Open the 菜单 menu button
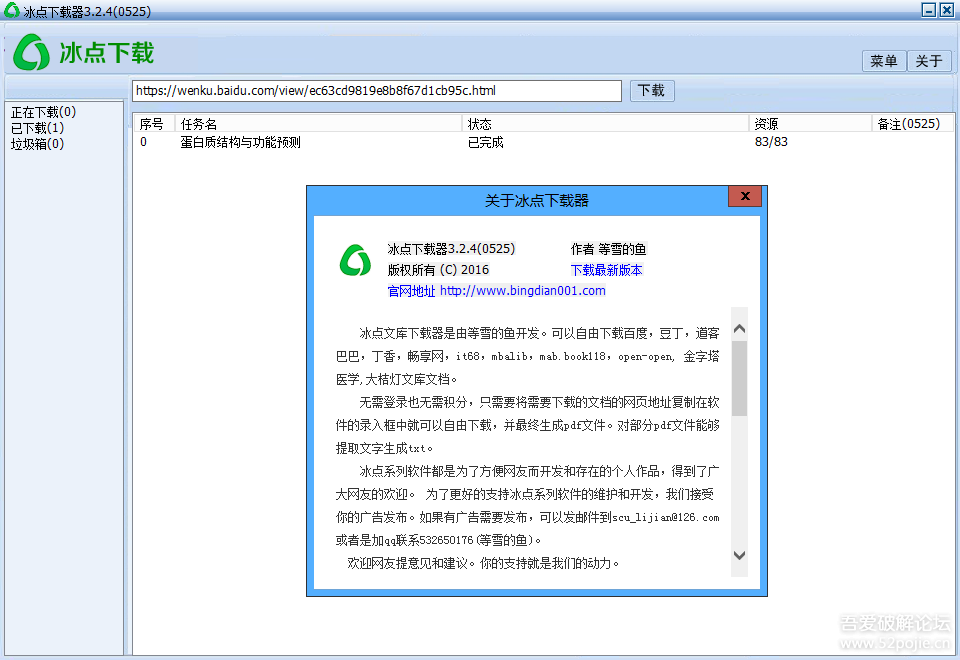This screenshot has height=660, width=960. point(883,61)
